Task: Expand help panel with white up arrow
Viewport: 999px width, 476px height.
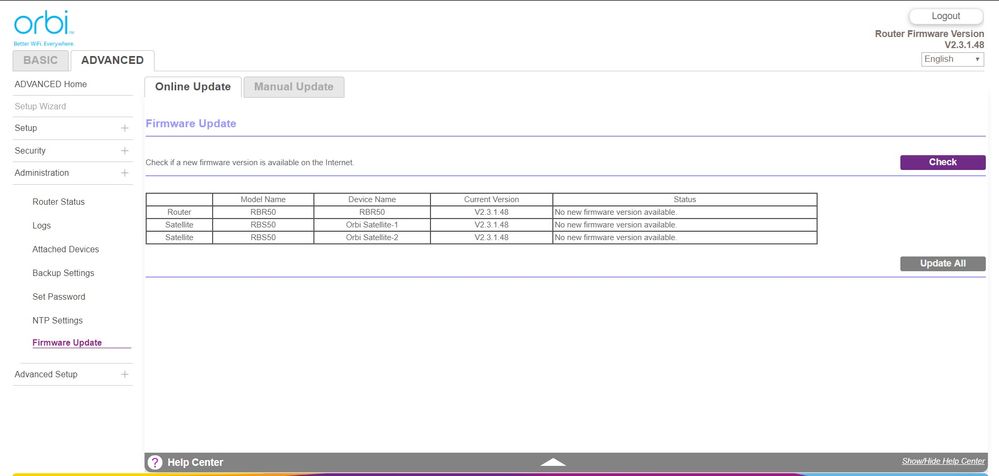Action: click(x=552, y=462)
